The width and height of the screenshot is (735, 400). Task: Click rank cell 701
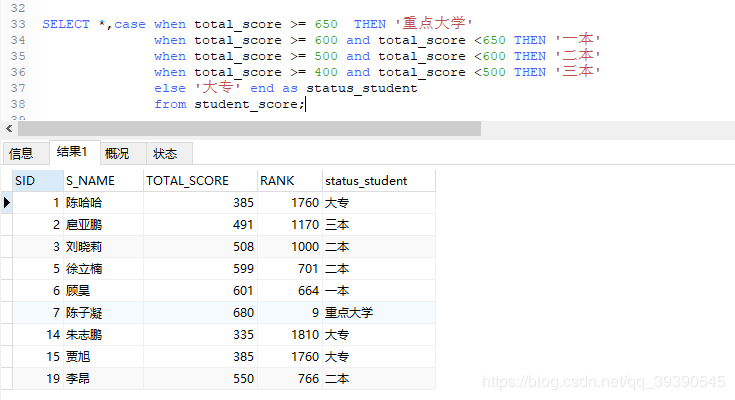[290, 269]
